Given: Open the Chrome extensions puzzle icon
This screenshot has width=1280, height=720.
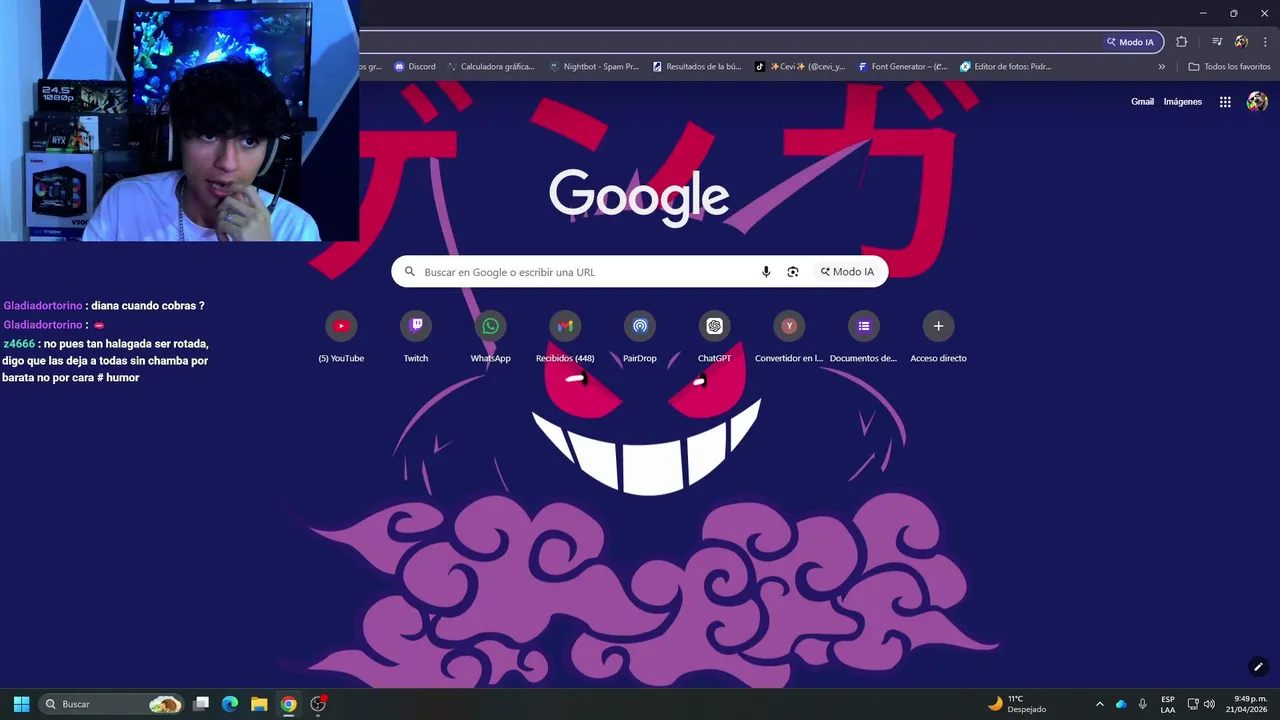Looking at the screenshot, I should (x=1182, y=42).
